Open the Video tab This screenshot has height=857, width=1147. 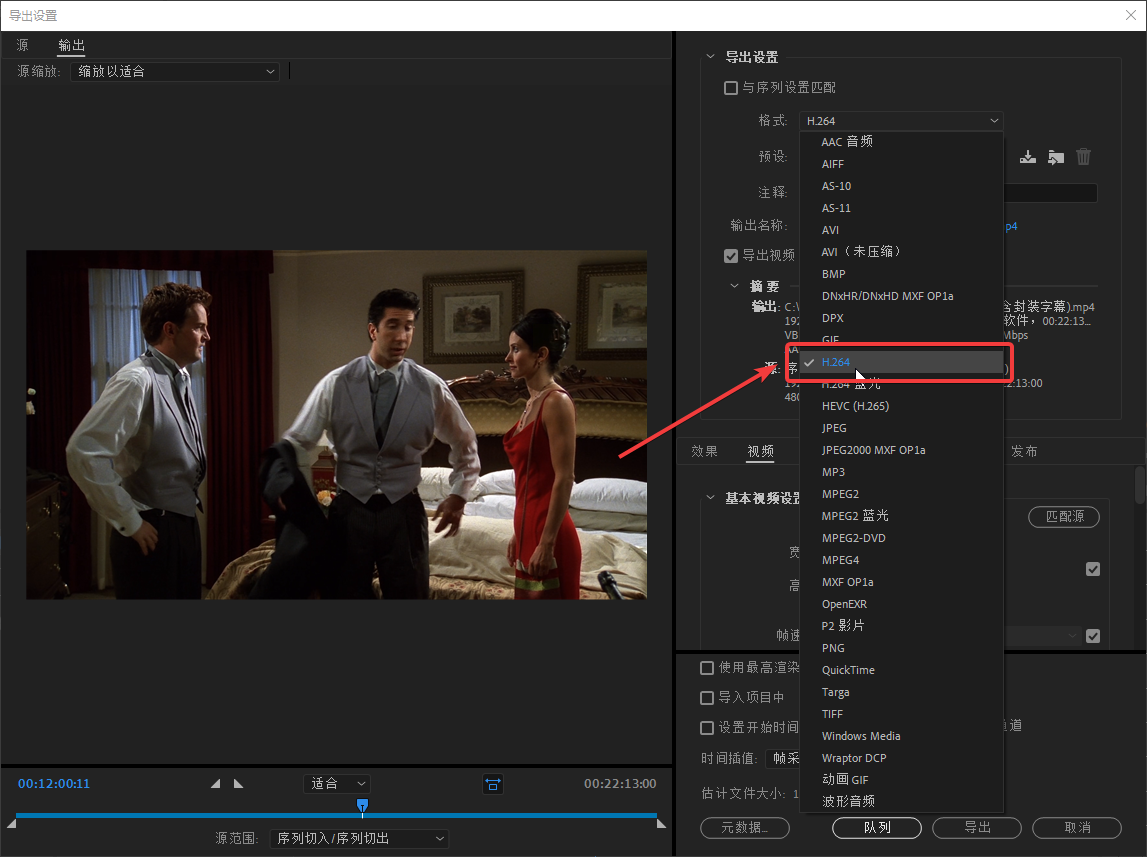[x=761, y=451]
